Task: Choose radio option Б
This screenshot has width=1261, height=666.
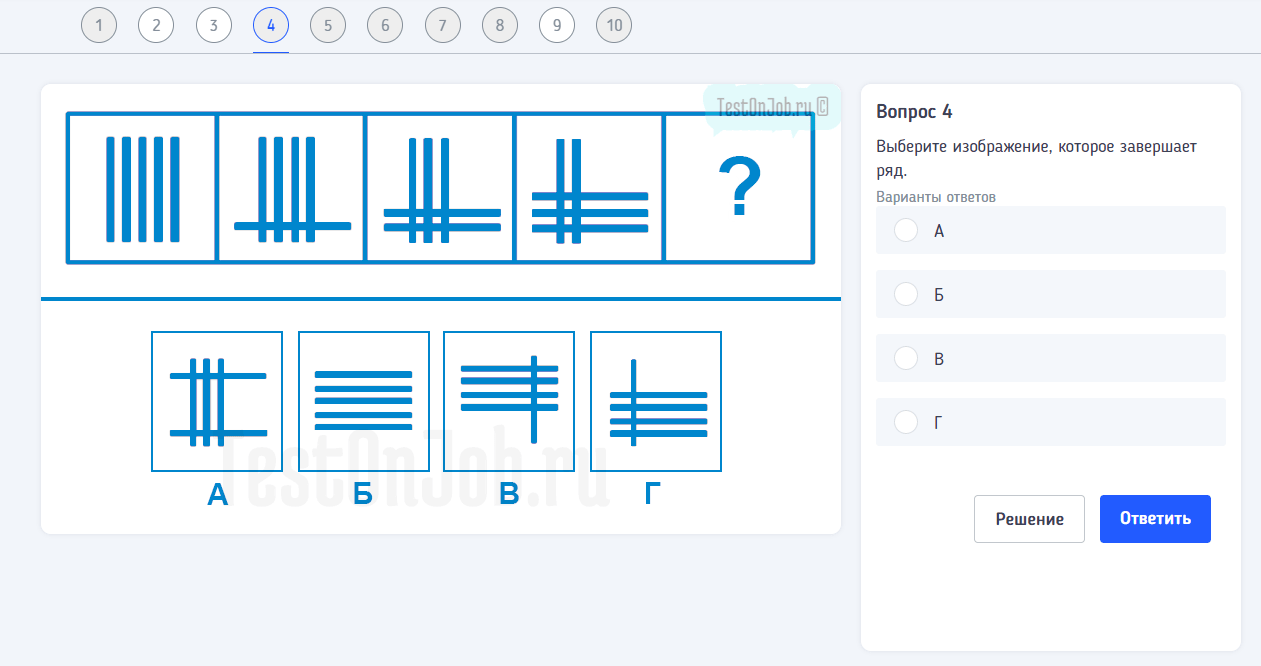Action: tap(906, 294)
